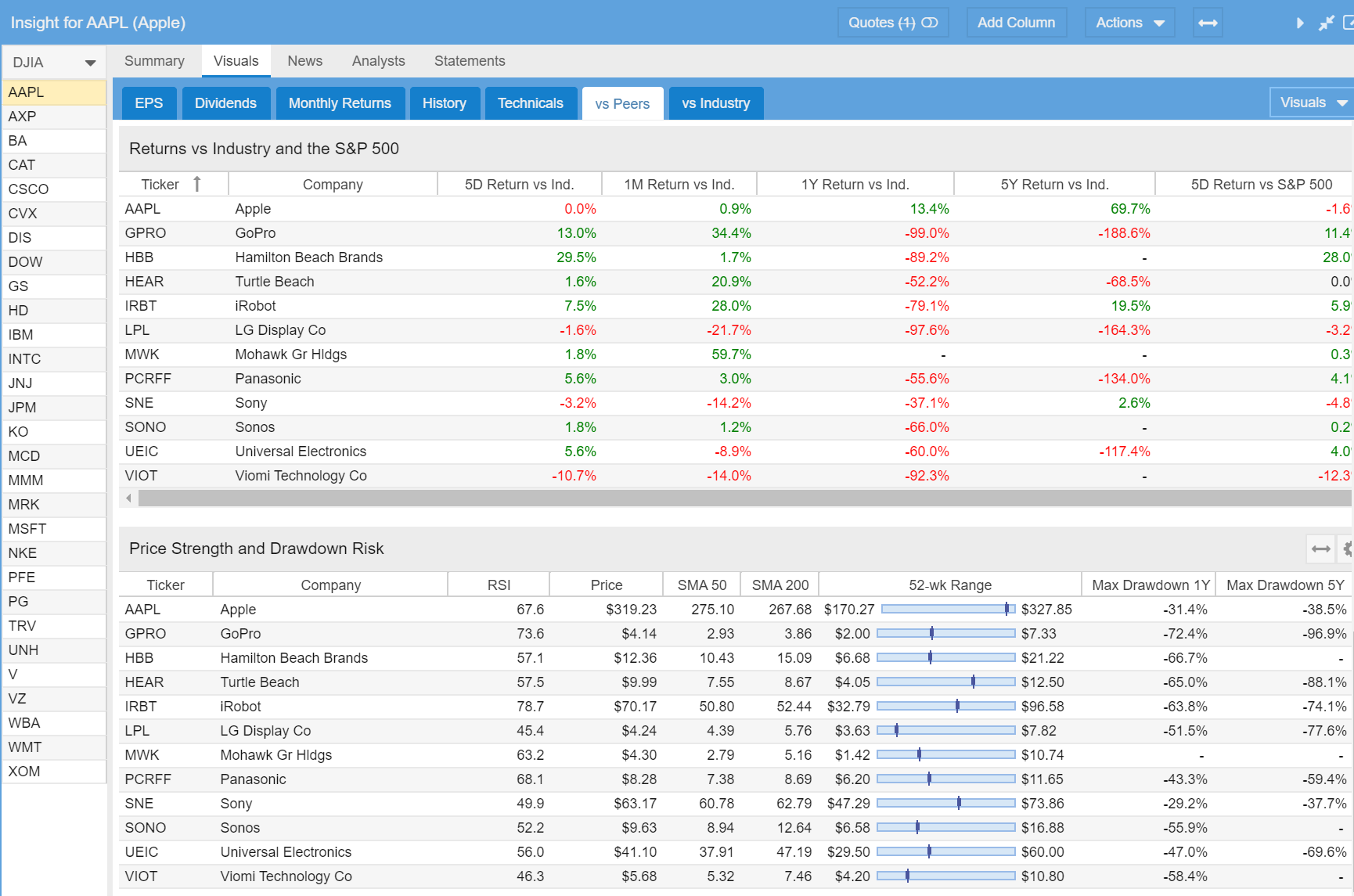The width and height of the screenshot is (1354, 896).
Task: Sort by 5D Return vs Ind. column
Action: tap(519, 185)
